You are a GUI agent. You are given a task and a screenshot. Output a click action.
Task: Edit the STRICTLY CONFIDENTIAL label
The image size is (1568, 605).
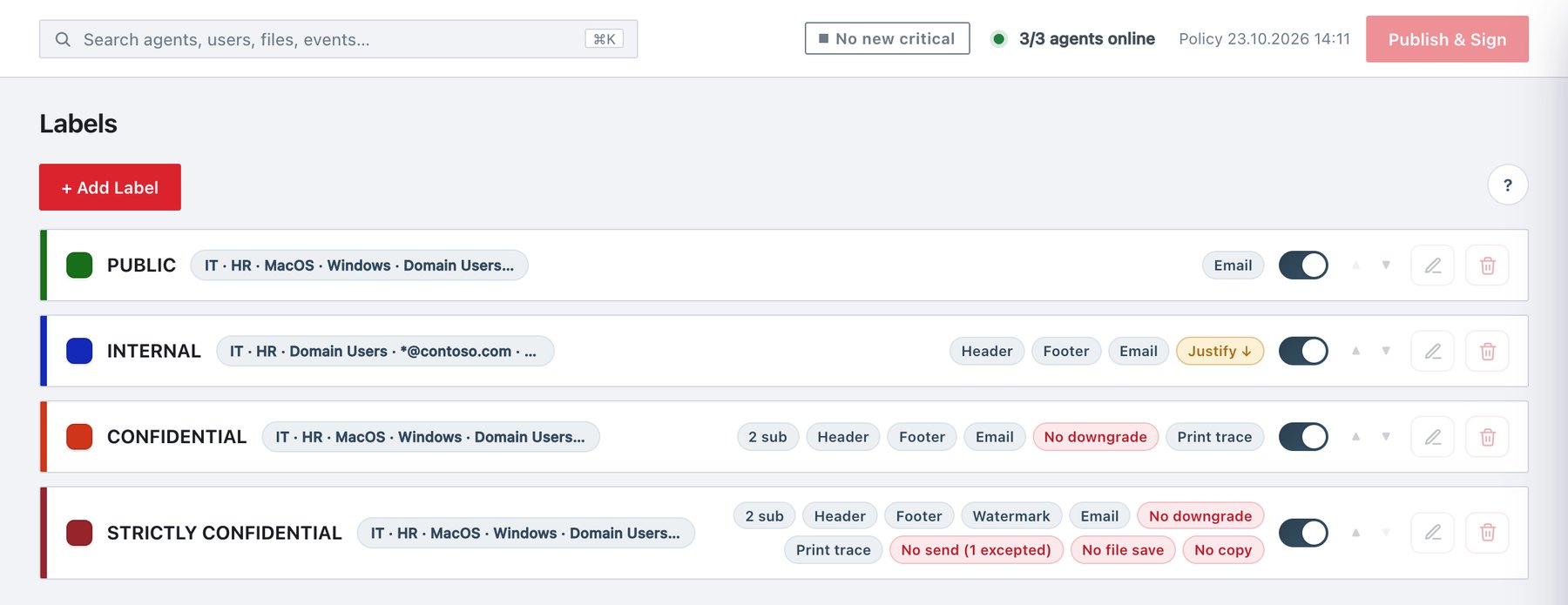(1432, 533)
